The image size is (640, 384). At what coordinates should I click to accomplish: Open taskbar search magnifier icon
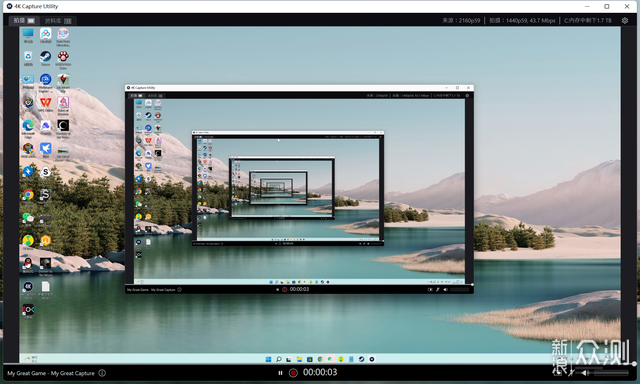pyautogui.click(x=278, y=359)
